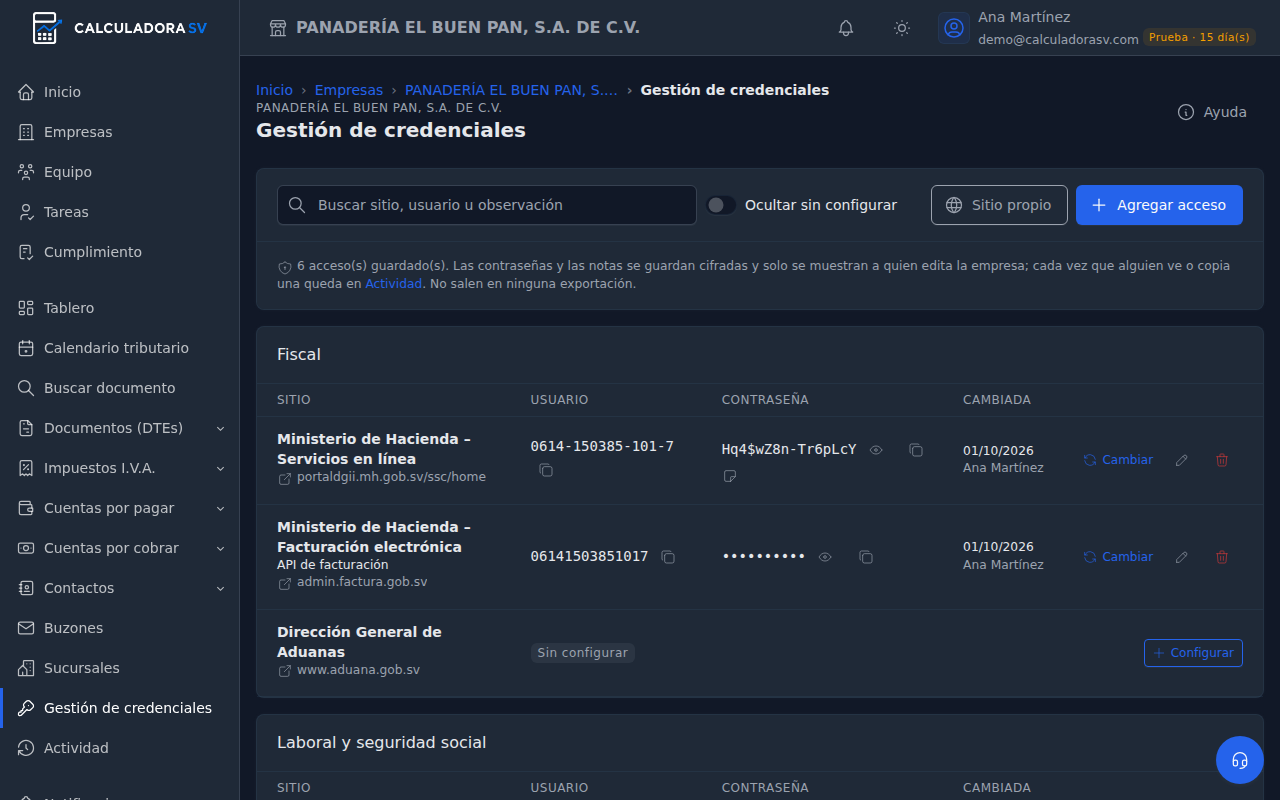Expand the Contactos menu
The image size is (1280, 800).
[120, 588]
